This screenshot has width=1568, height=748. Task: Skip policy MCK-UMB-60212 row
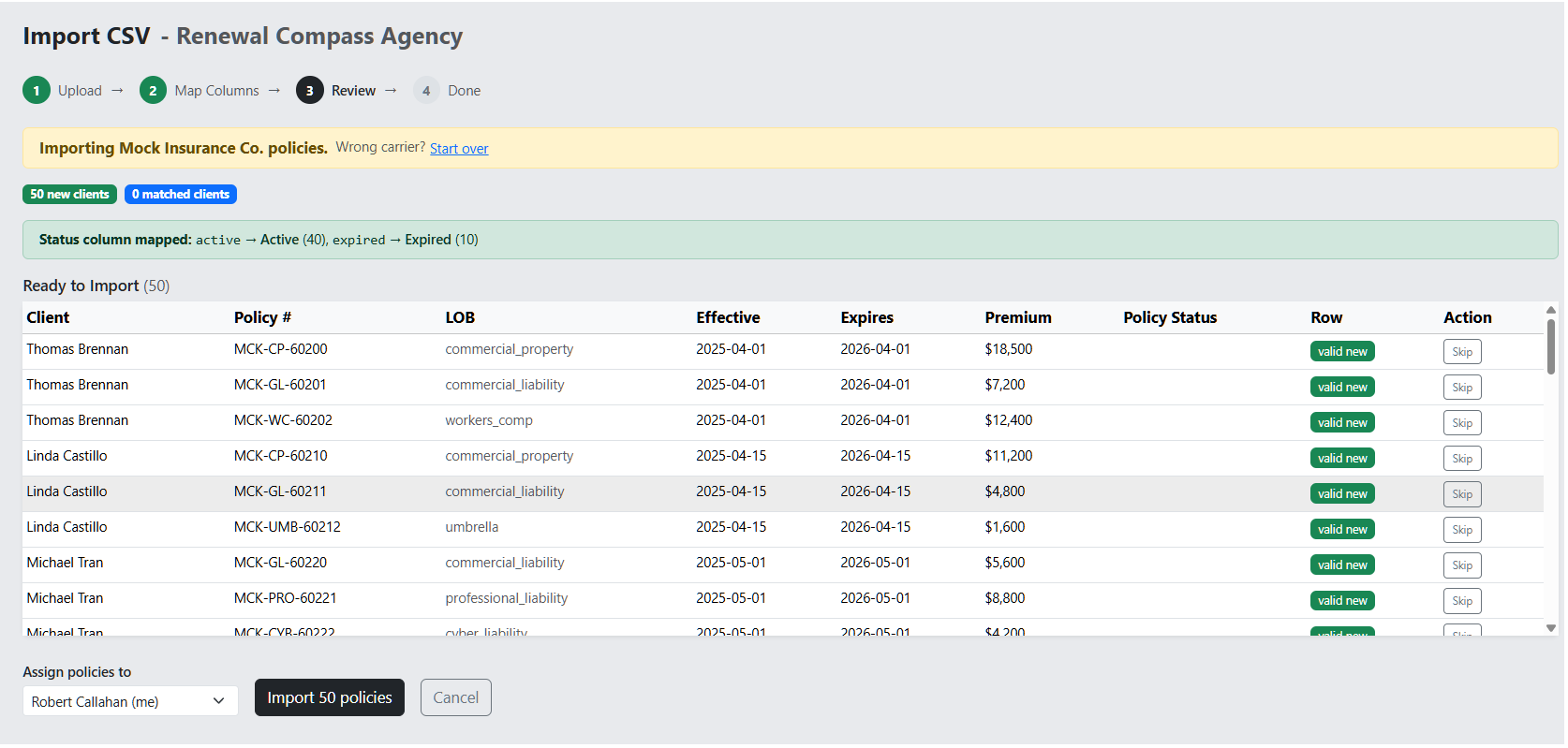point(1462,530)
